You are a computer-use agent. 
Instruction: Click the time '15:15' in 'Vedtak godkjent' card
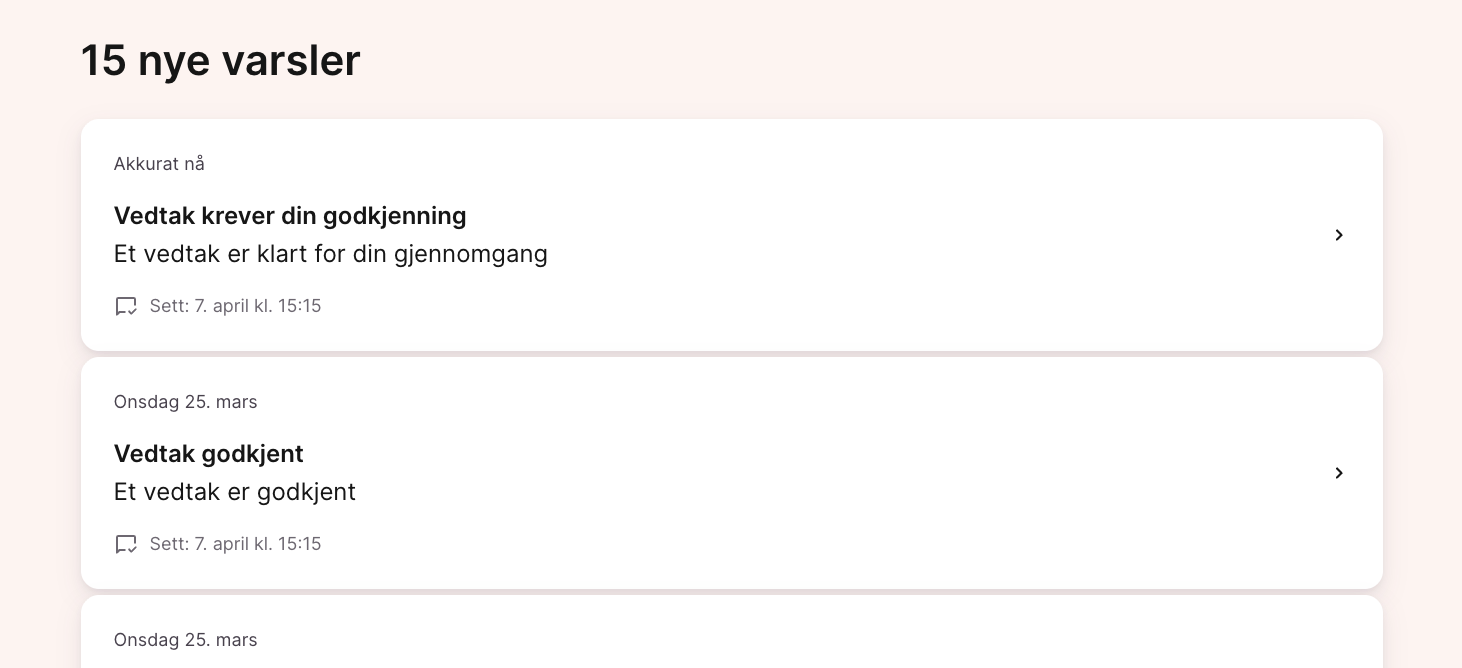click(299, 544)
